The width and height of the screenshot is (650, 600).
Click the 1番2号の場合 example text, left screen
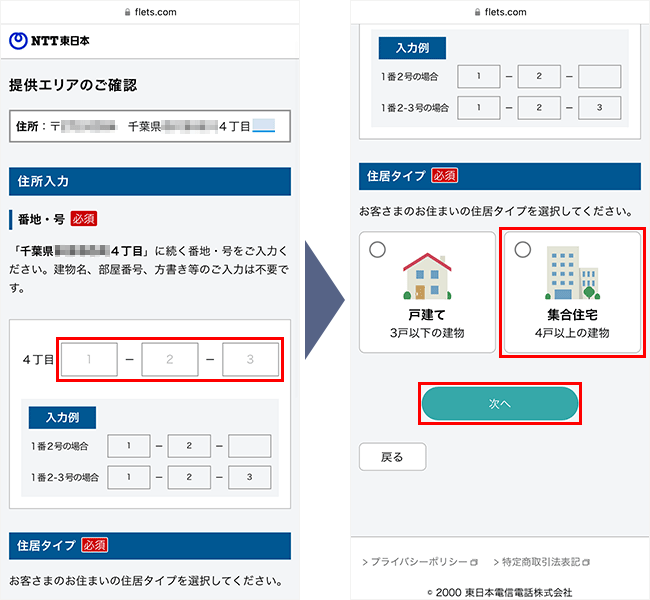click(59, 446)
